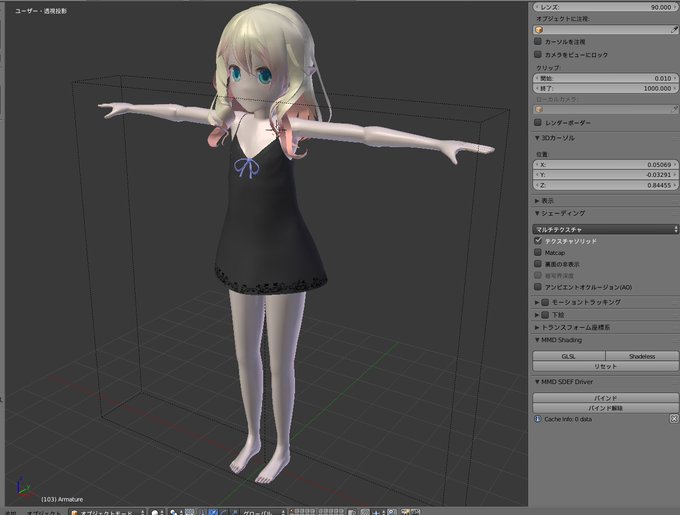Collapse the shading (シェーディング) panel
Viewport: 680px width, 515px height.
click(x=537, y=213)
